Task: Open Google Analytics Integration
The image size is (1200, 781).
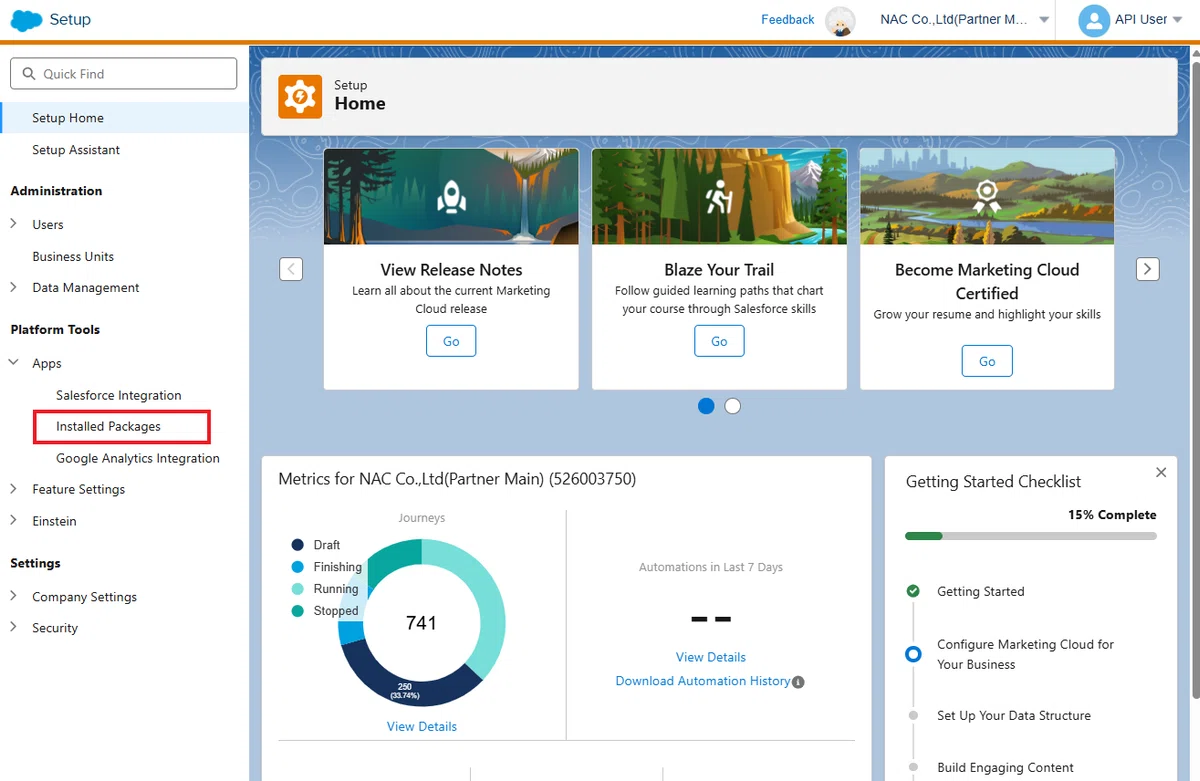Action: tap(138, 458)
